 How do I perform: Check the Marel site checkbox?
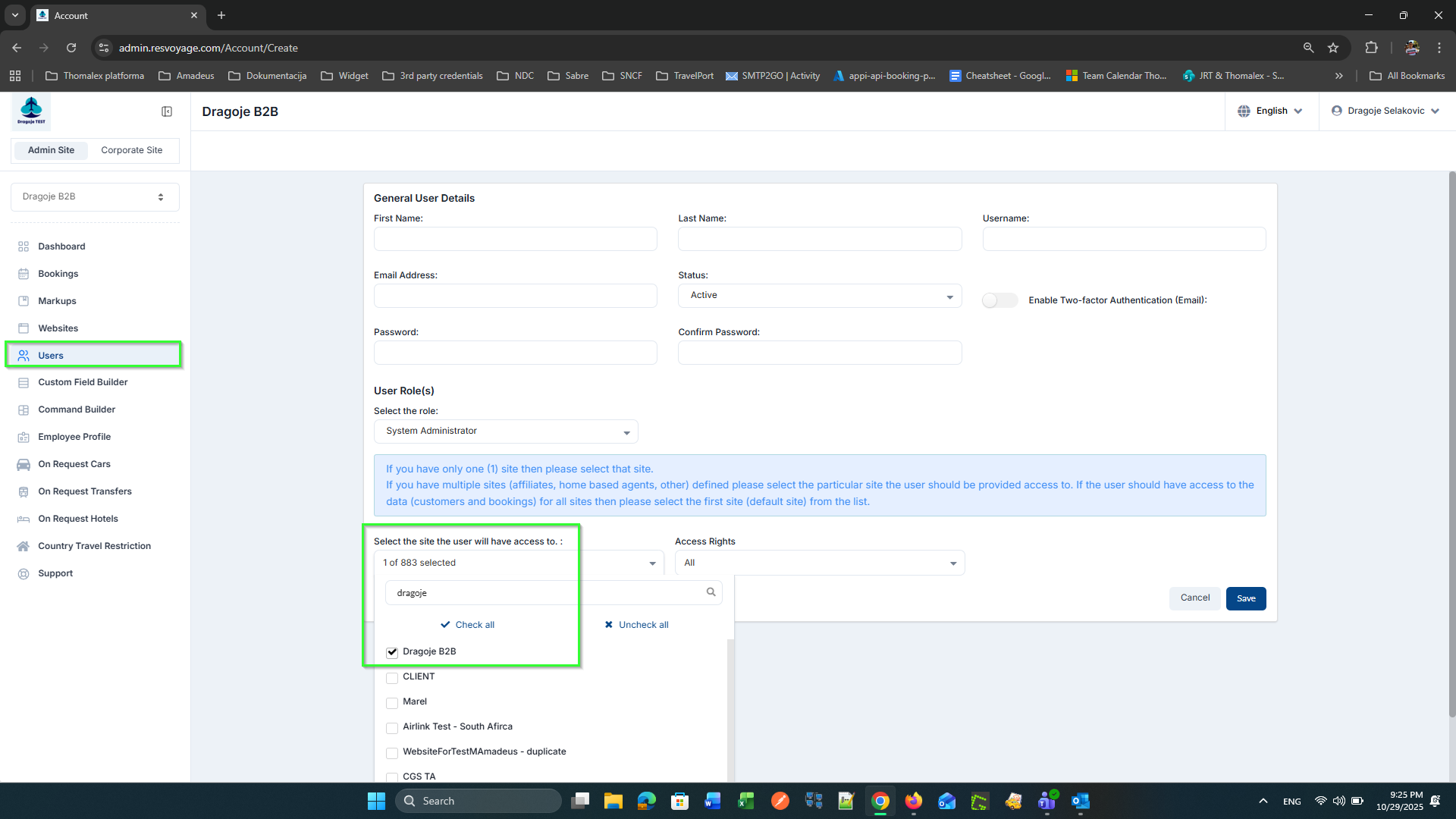(392, 702)
